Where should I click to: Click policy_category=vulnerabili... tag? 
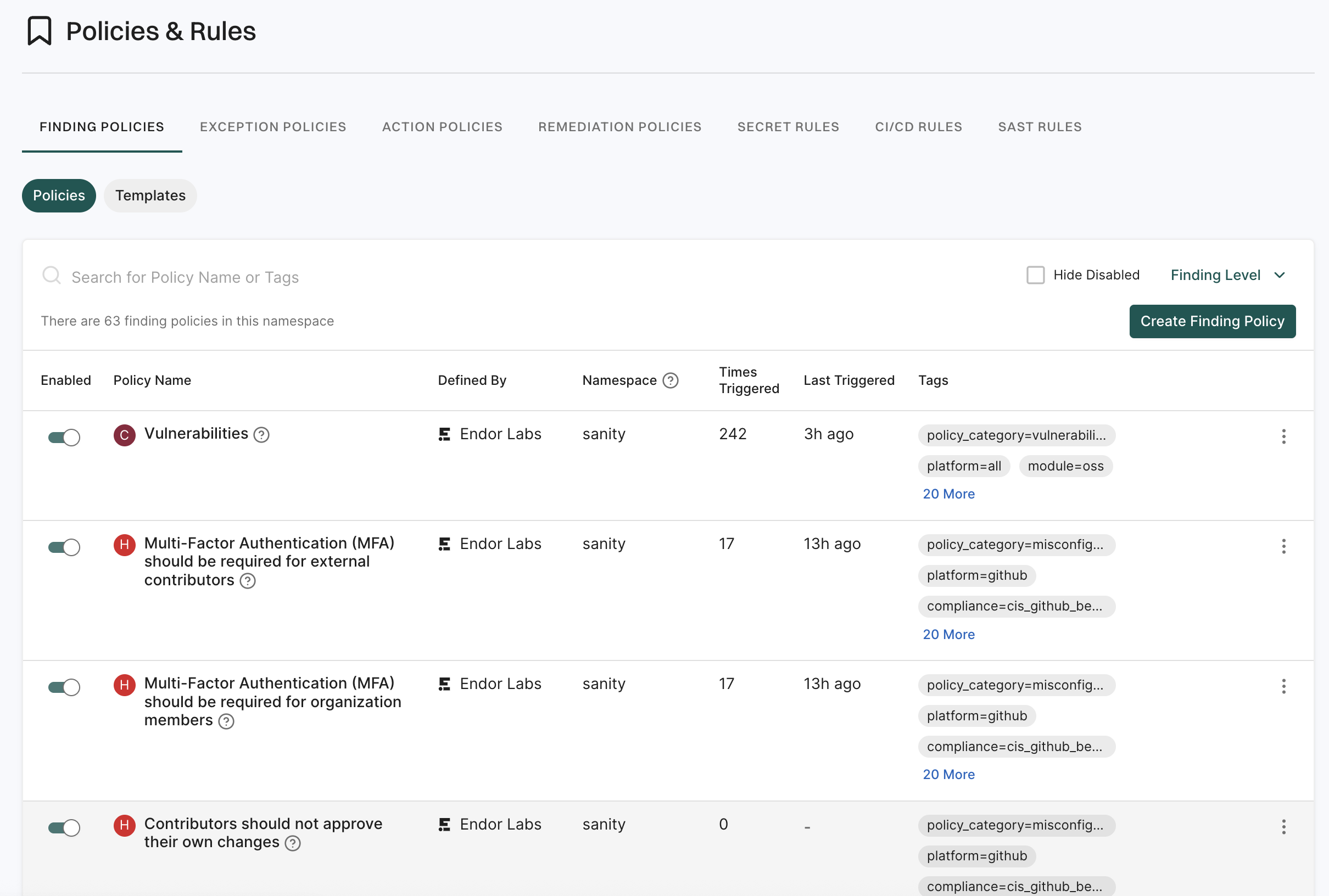pyautogui.click(x=1017, y=435)
